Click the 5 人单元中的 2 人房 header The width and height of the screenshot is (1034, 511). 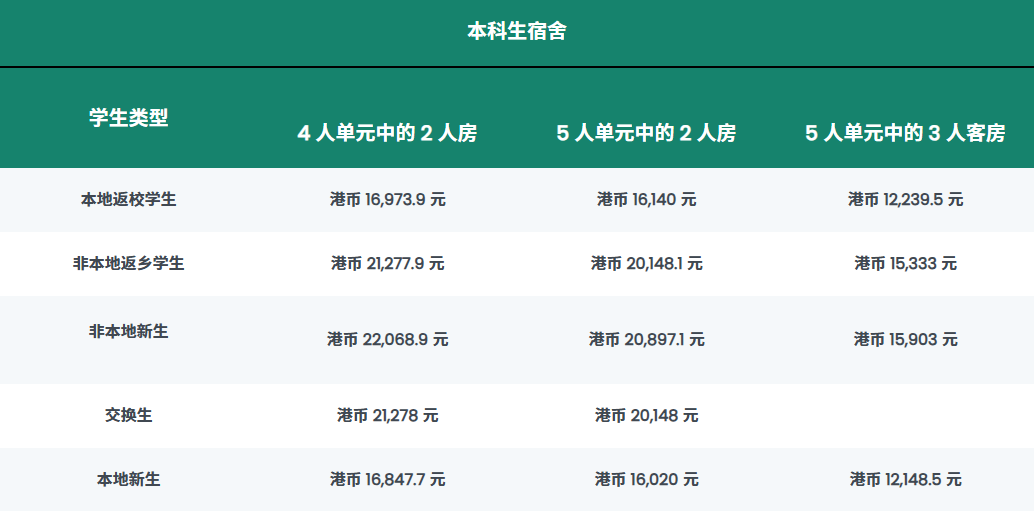pyautogui.click(x=646, y=133)
